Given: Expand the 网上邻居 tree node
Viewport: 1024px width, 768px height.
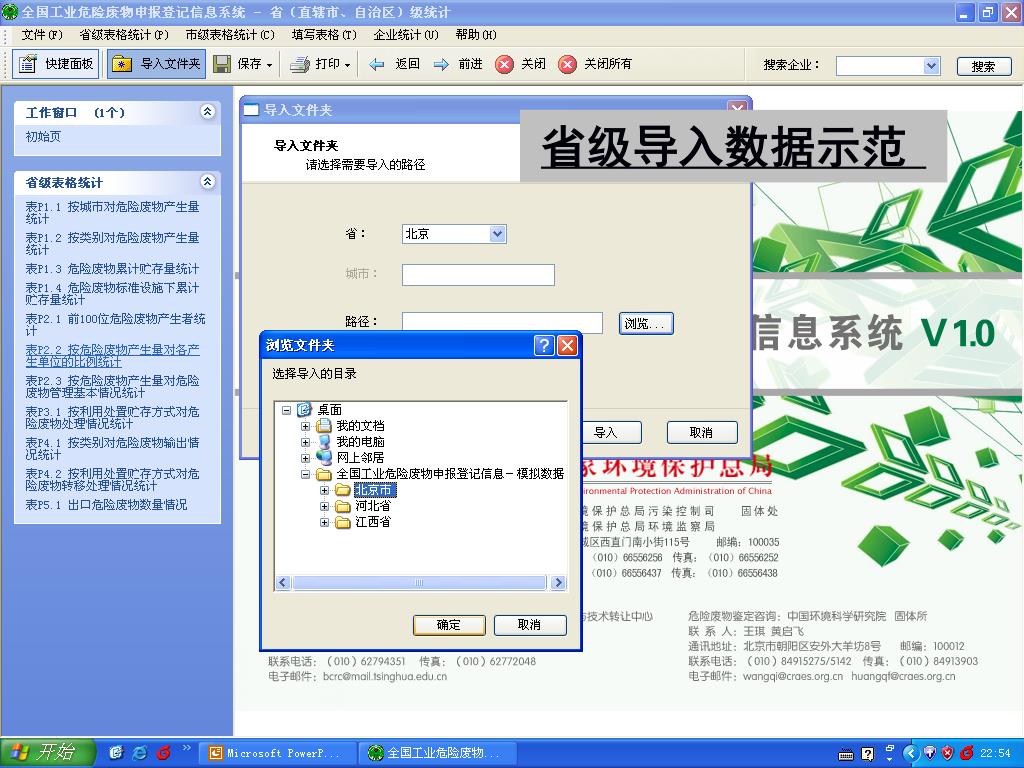Looking at the screenshot, I should pos(305,458).
